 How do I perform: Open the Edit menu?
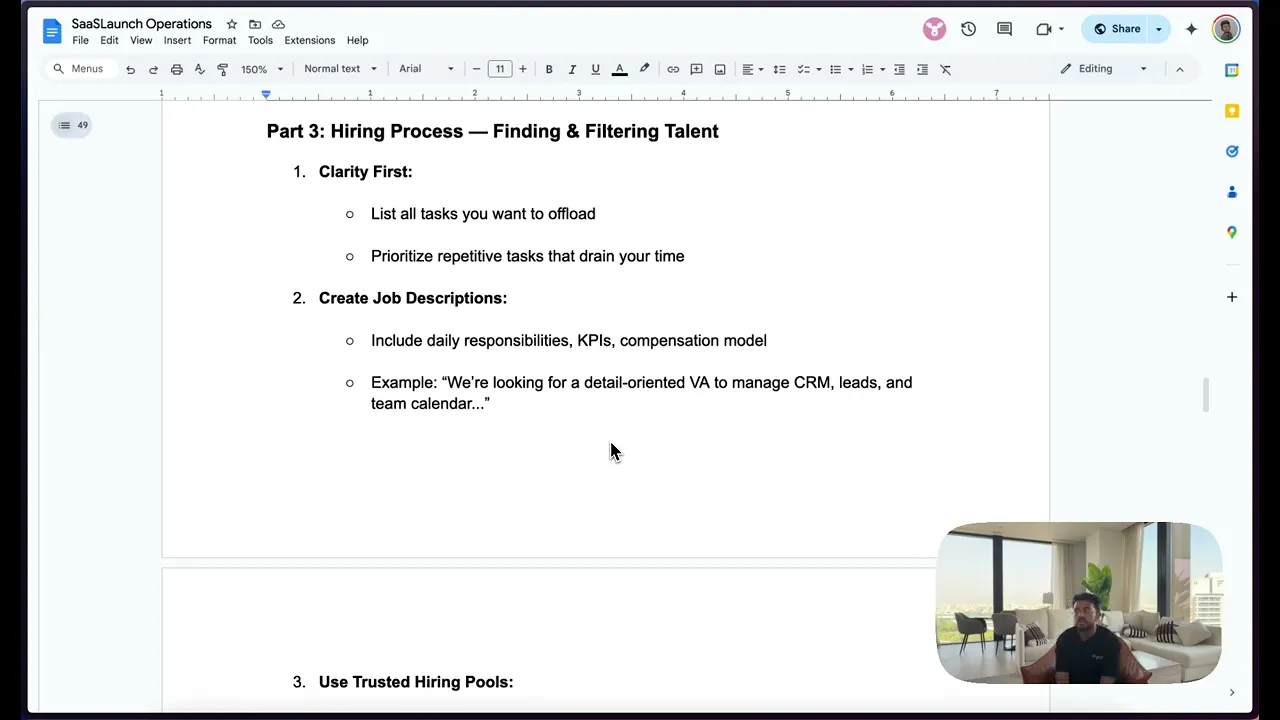click(x=109, y=41)
